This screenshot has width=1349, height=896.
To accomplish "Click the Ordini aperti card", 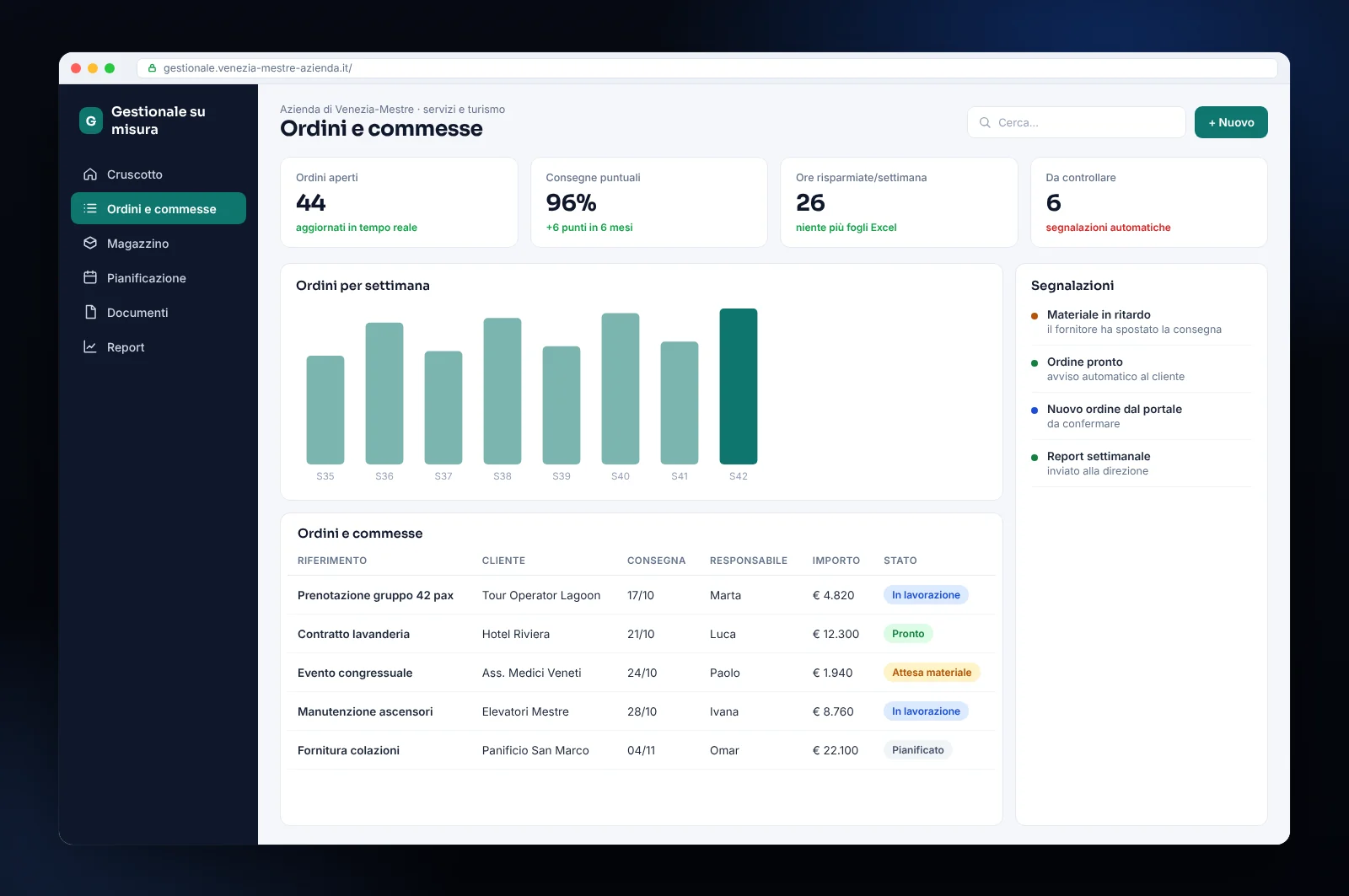I will (399, 202).
